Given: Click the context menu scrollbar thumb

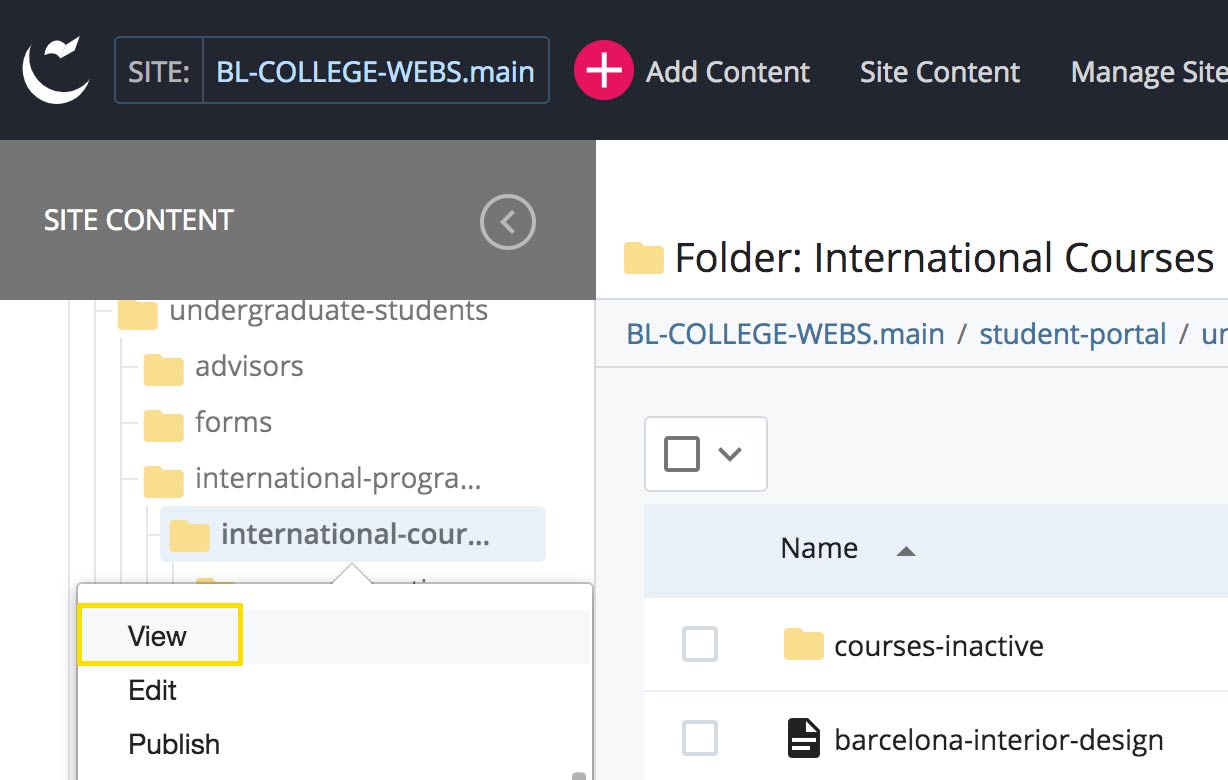Looking at the screenshot, I should 578,775.
